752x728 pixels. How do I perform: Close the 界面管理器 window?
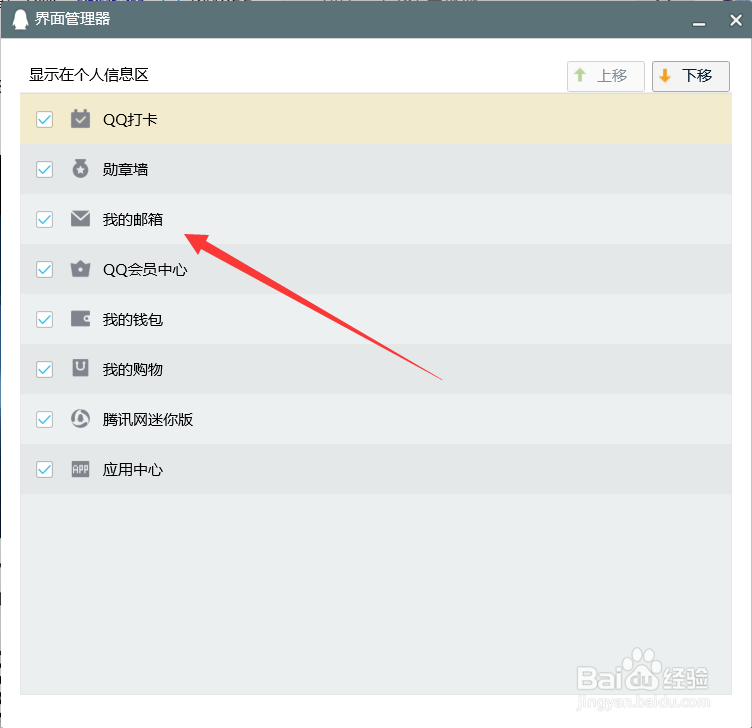[736, 20]
